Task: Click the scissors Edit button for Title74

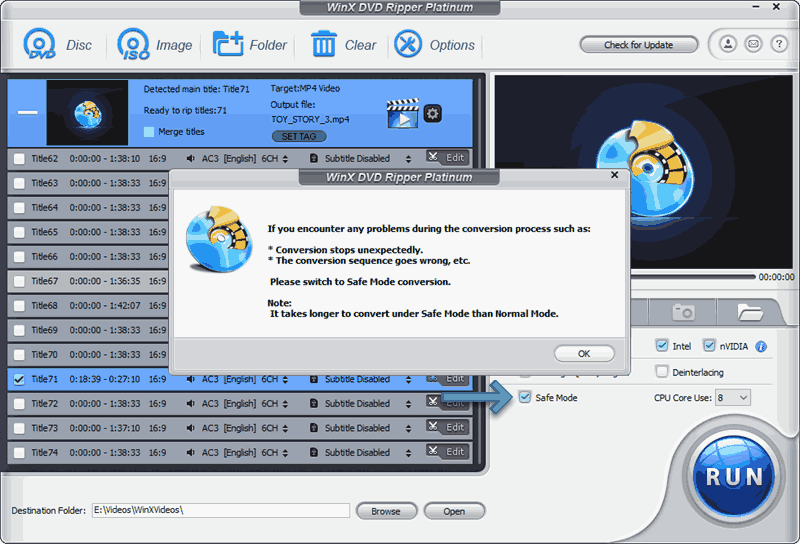Action: (447, 452)
